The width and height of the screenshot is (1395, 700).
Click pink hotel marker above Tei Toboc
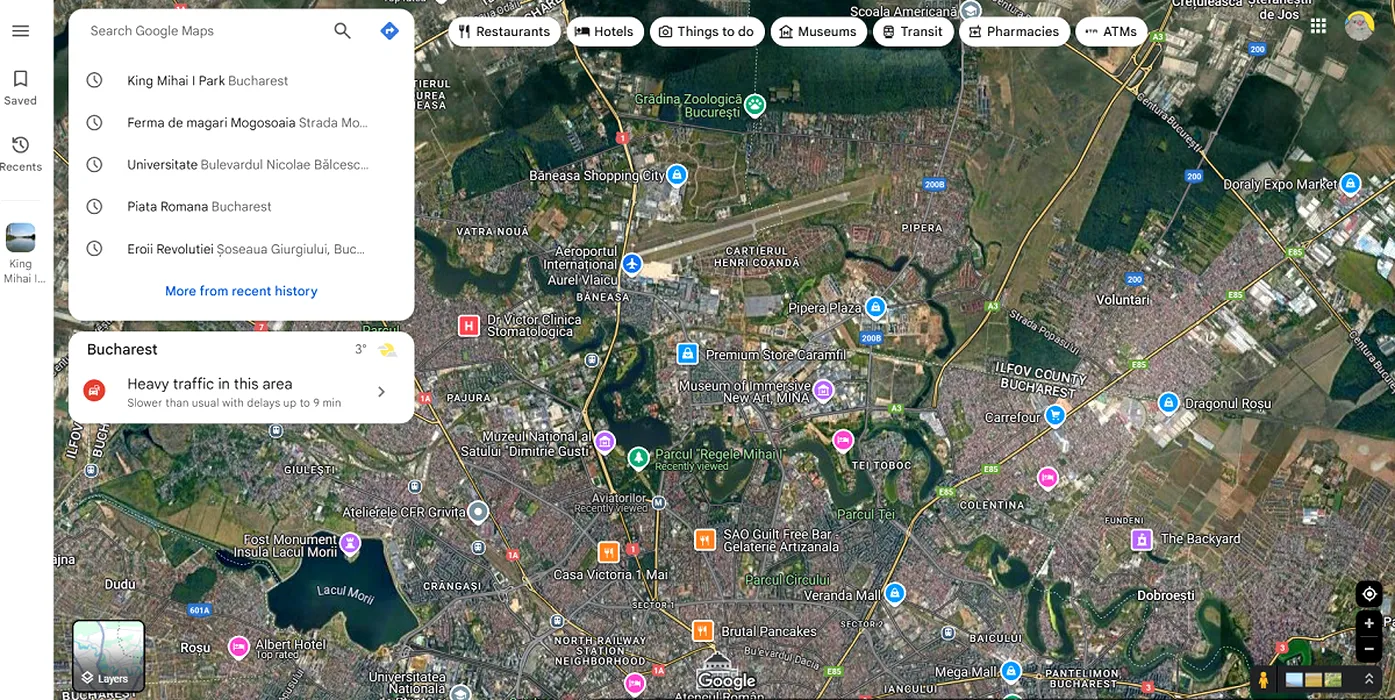pos(843,440)
